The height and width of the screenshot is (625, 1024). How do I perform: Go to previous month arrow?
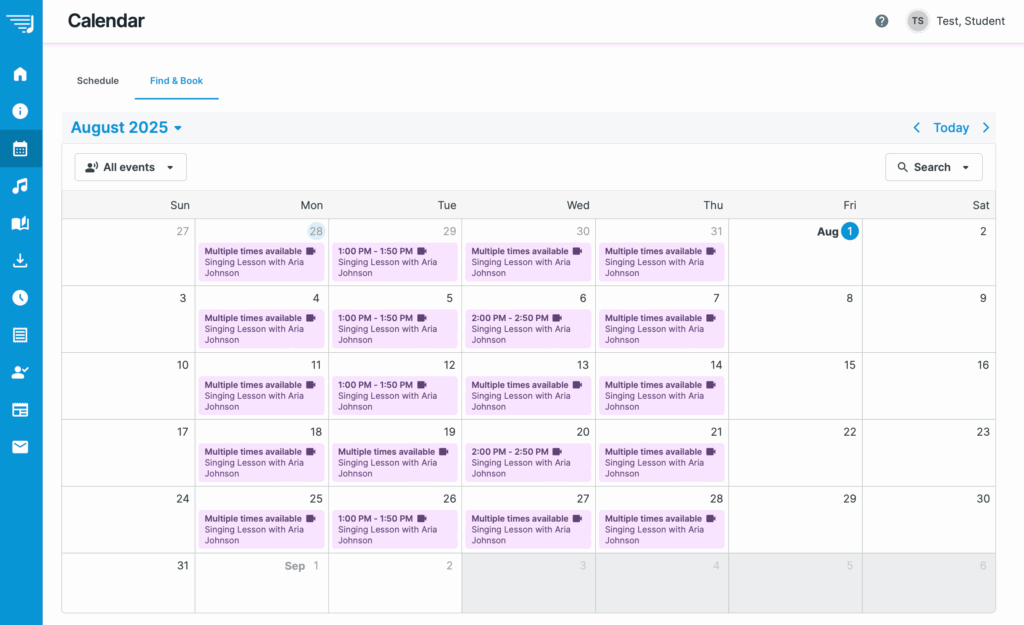pos(917,128)
